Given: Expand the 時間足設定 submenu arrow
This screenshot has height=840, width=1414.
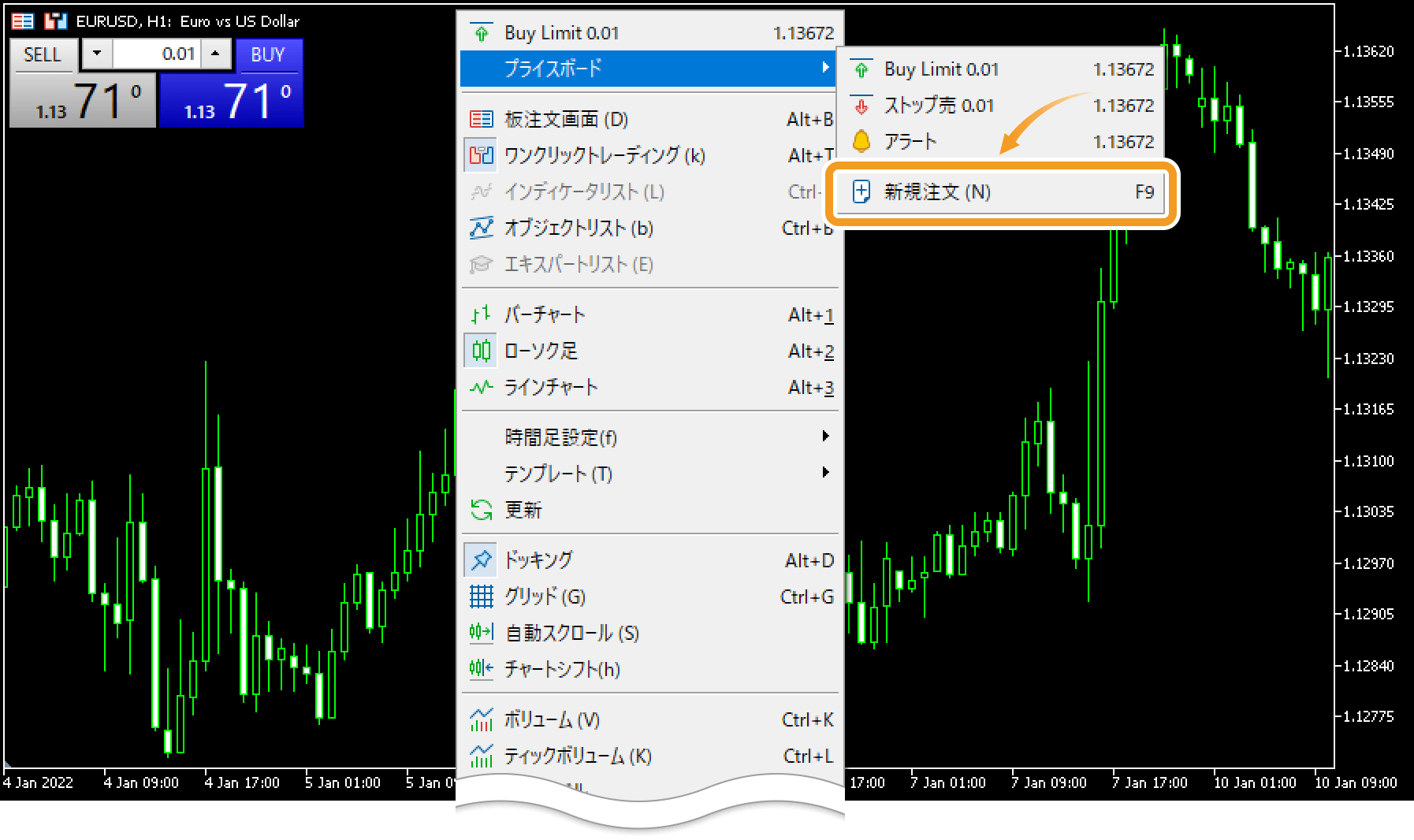Looking at the screenshot, I should tap(825, 436).
